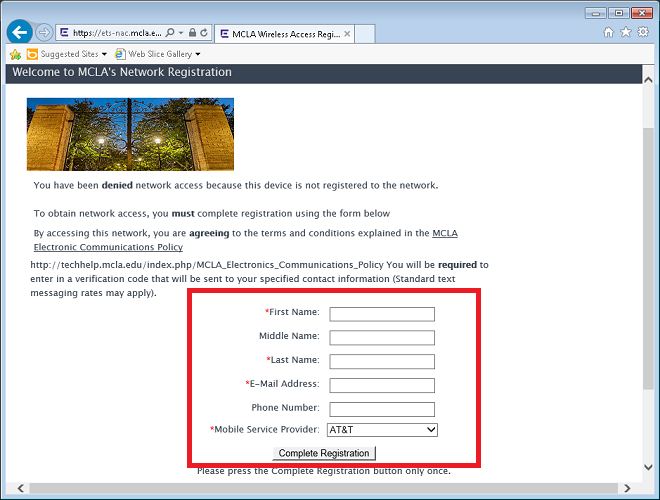Viewport: 660px width, 500px height.
Task: Click the https://ets-nac.mcla.e... address field
Action: click(x=117, y=33)
